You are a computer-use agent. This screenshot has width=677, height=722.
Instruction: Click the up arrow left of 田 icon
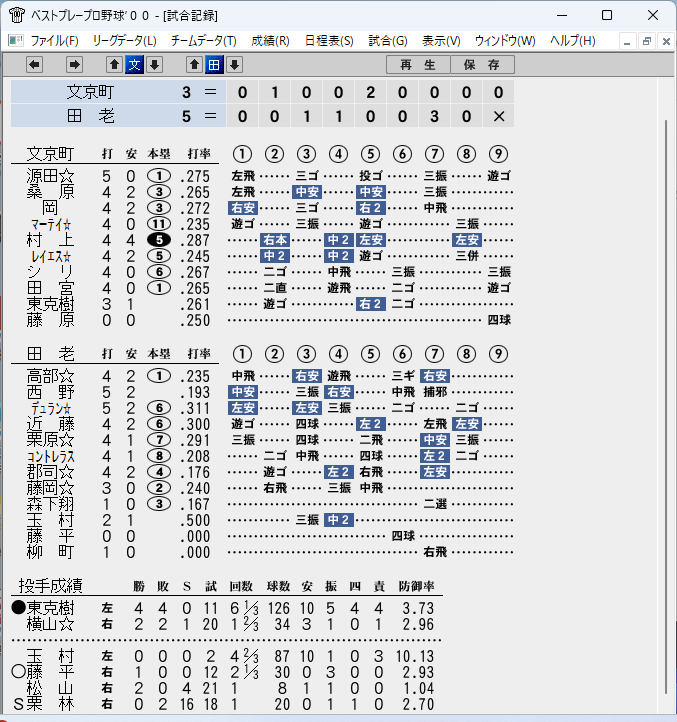(x=194, y=65)
